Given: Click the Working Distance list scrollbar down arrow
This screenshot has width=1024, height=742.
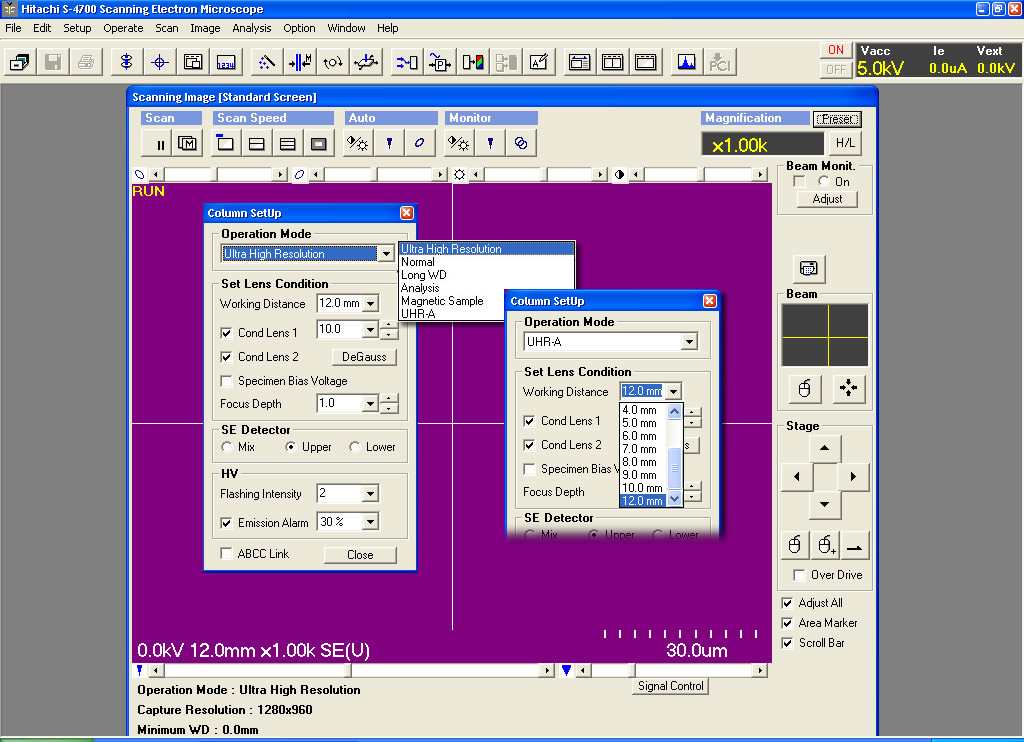Looking at the screenshot, I should [x=675, y=500].
